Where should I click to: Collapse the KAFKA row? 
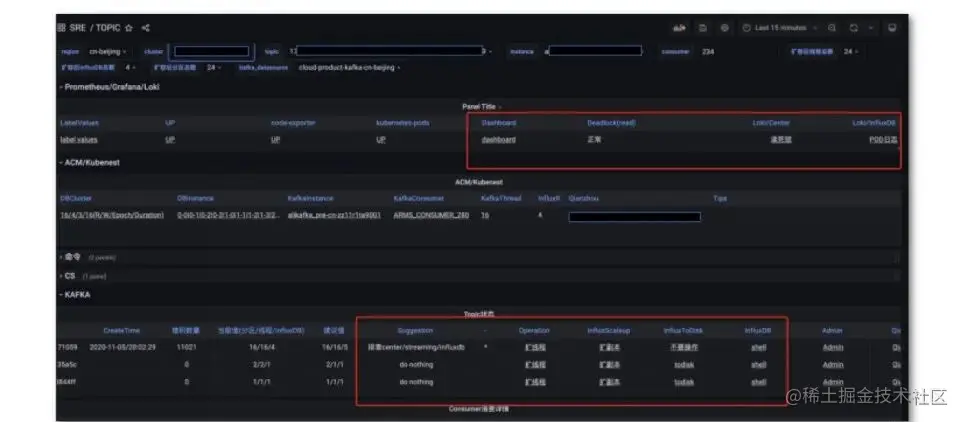click(75, 294)
